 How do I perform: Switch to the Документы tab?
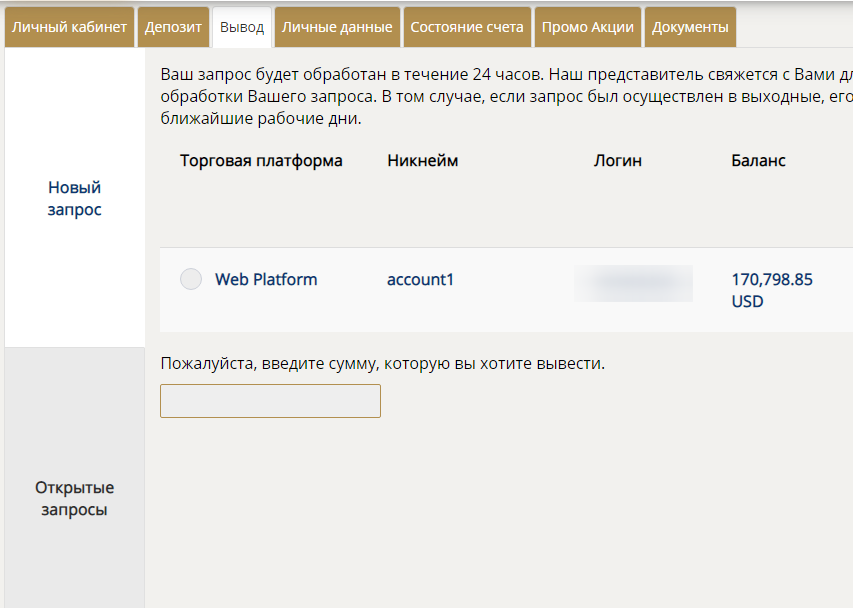click(690, 27)
